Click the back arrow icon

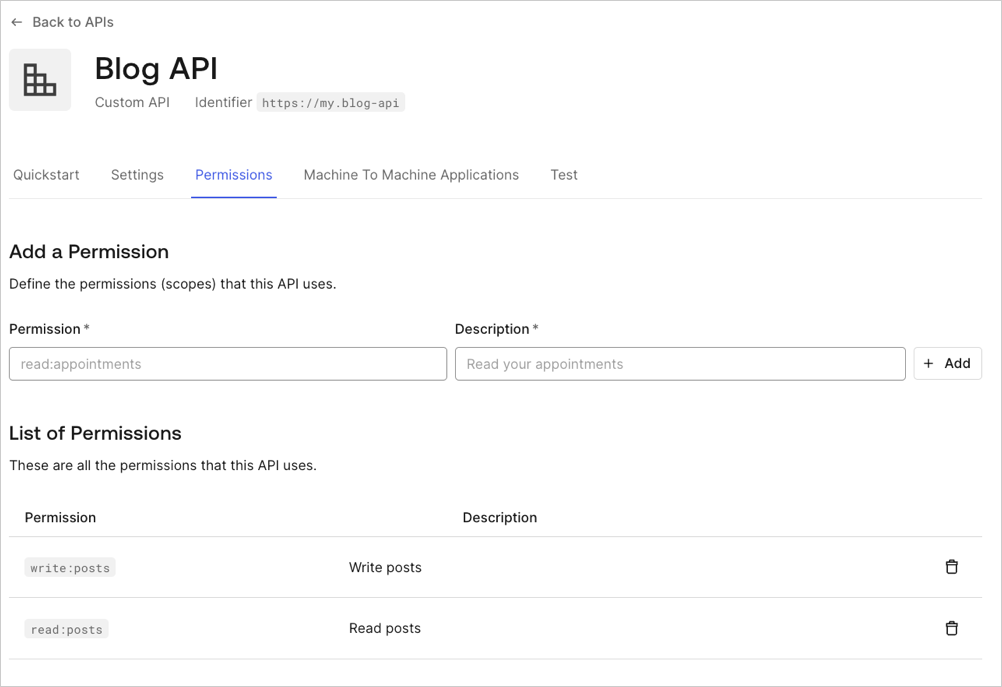pyautogui.click(x=17, y=21)
